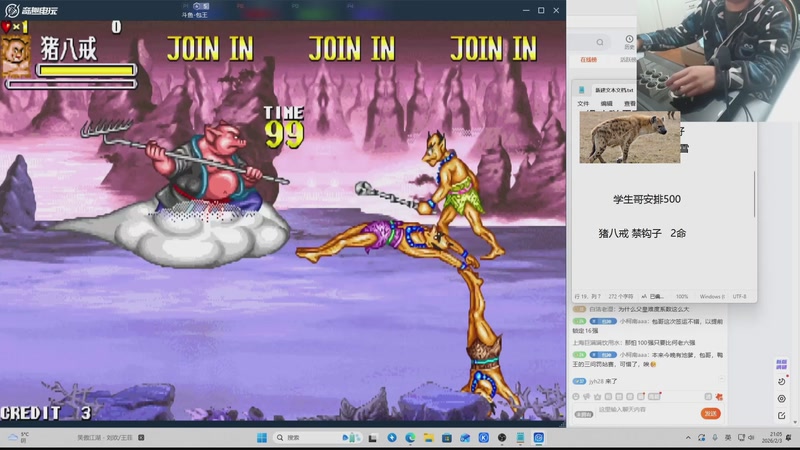
Task: Open the clock and date panel
Action: 773,437
